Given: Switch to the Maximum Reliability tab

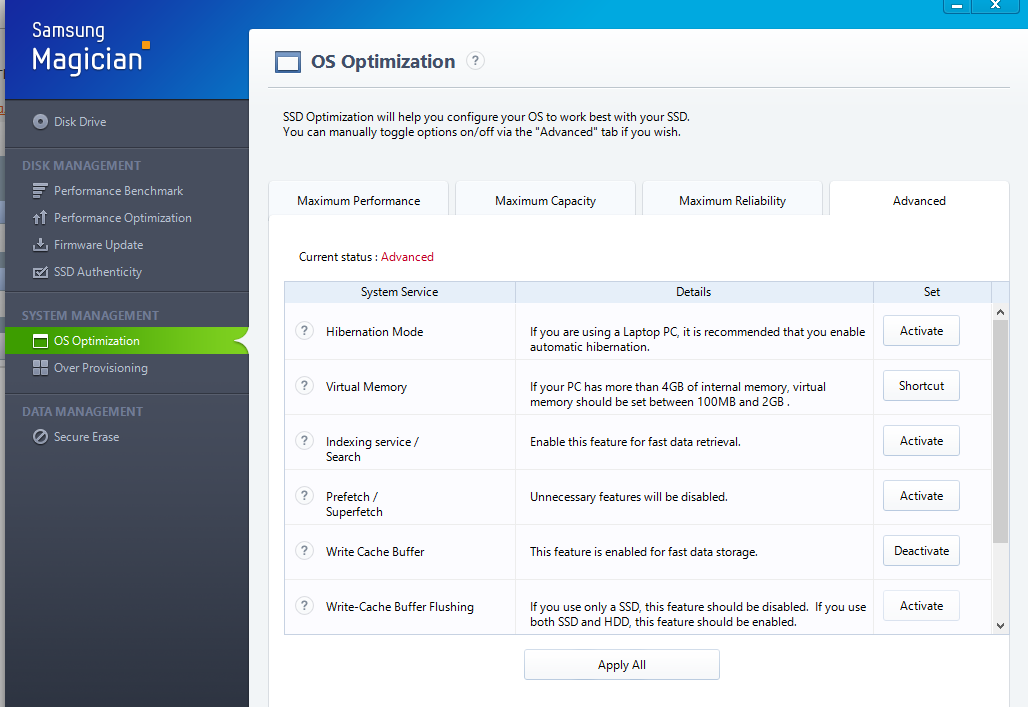Looking at the screenshot, I should [732, 199].
